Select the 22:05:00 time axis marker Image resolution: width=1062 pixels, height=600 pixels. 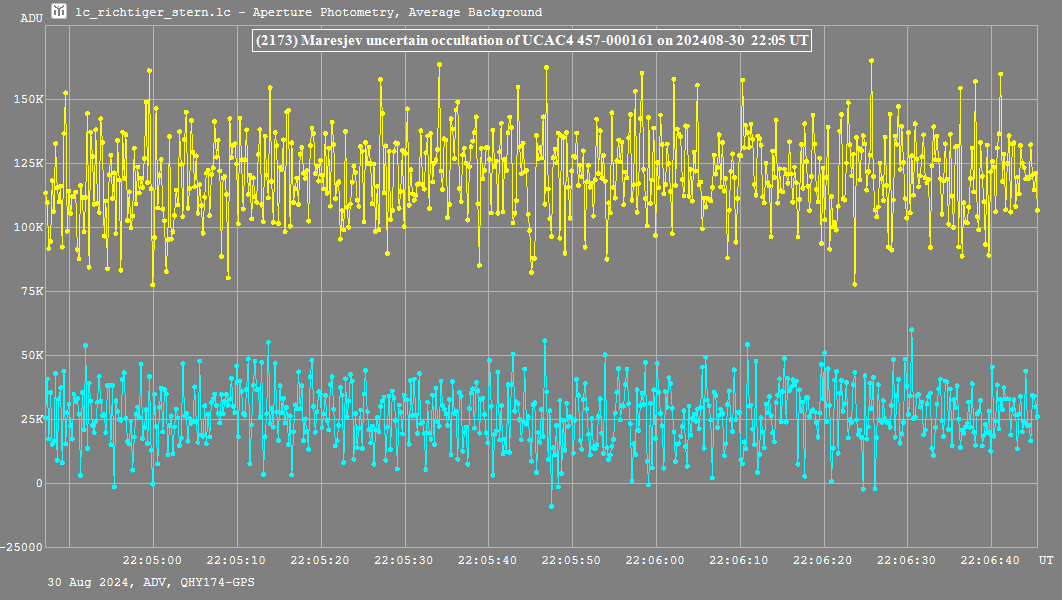pyautogui.click(x=153, y=561)
